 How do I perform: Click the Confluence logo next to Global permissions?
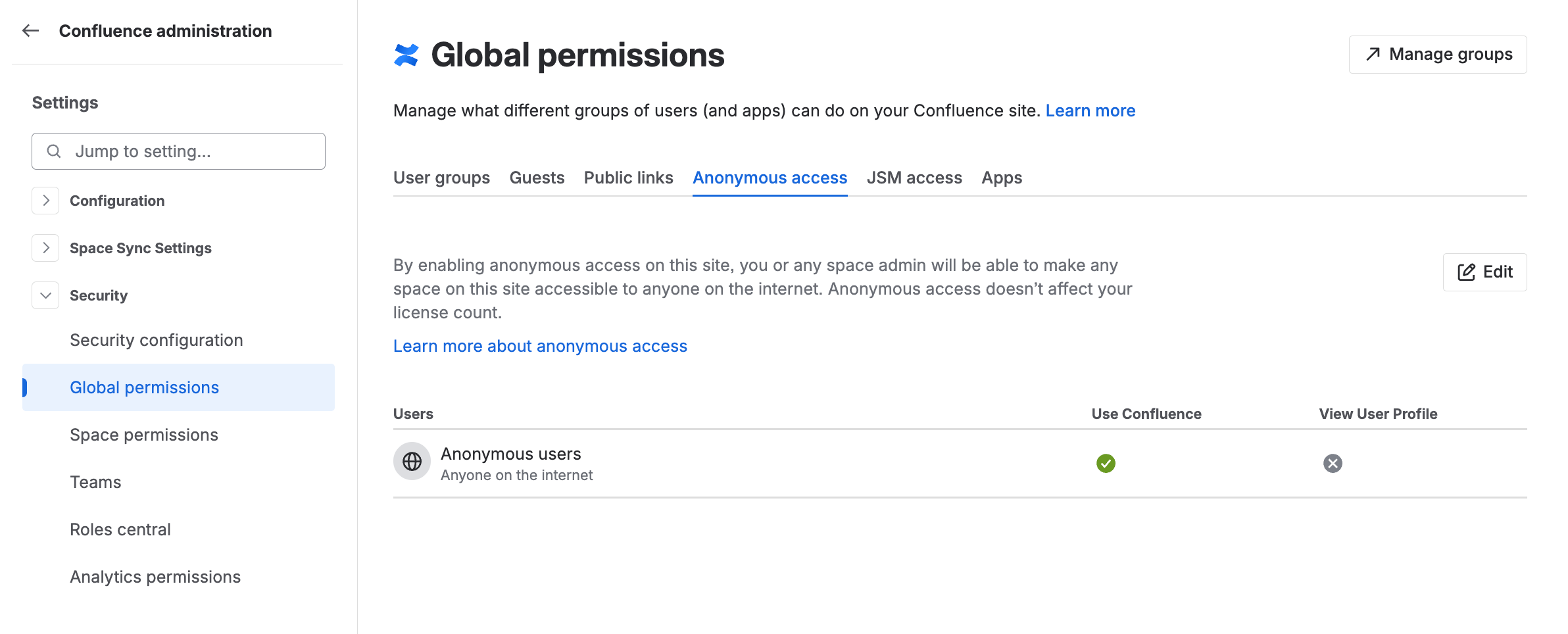pyautogui.click(x=406, y=55)
